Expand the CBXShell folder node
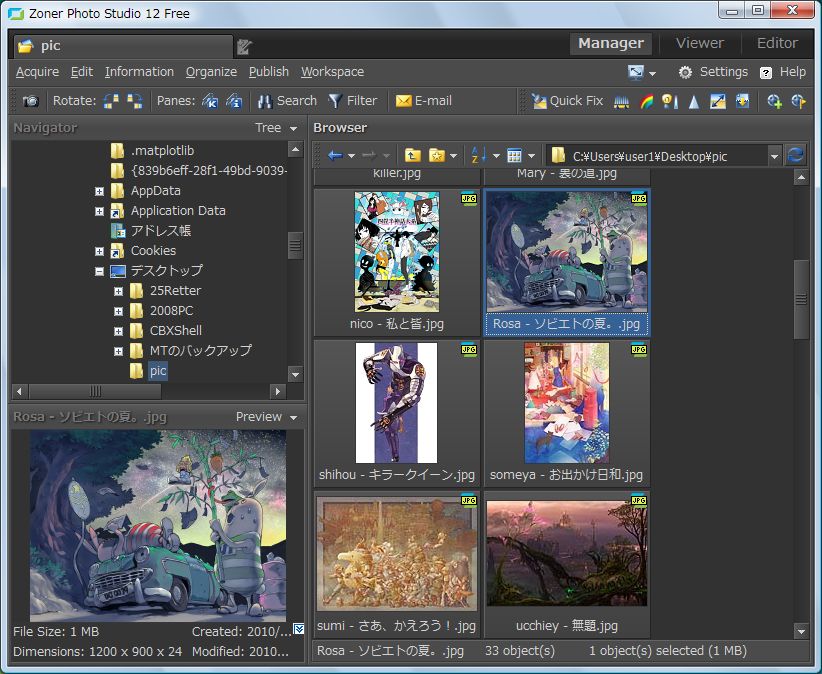 click(118, 332)
